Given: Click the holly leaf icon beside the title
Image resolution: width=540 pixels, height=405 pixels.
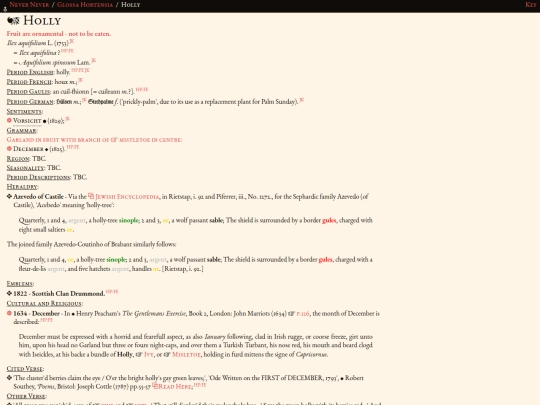Looking at the screenshot, I should [x=13, y=21].
